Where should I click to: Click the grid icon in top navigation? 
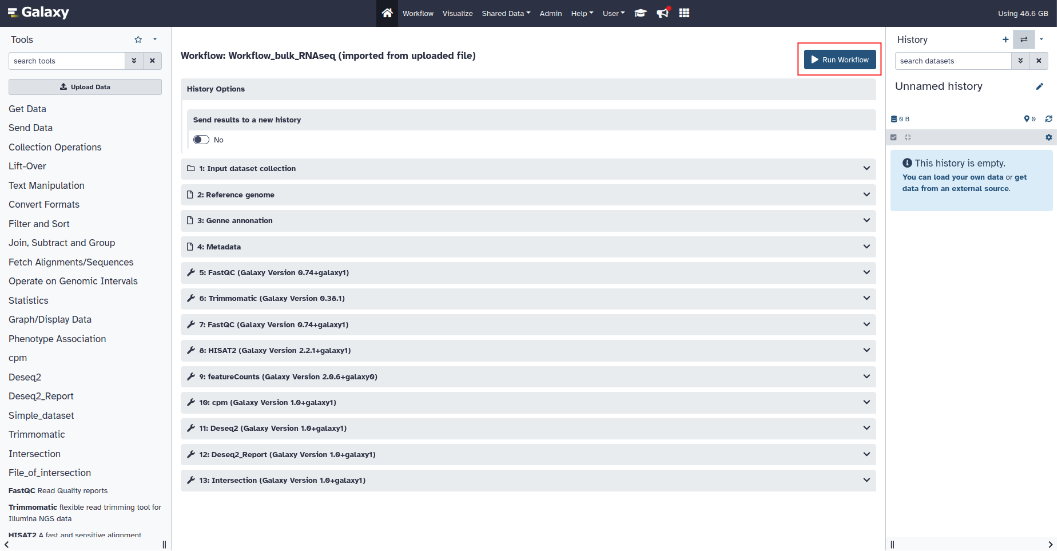click(684, 13)
